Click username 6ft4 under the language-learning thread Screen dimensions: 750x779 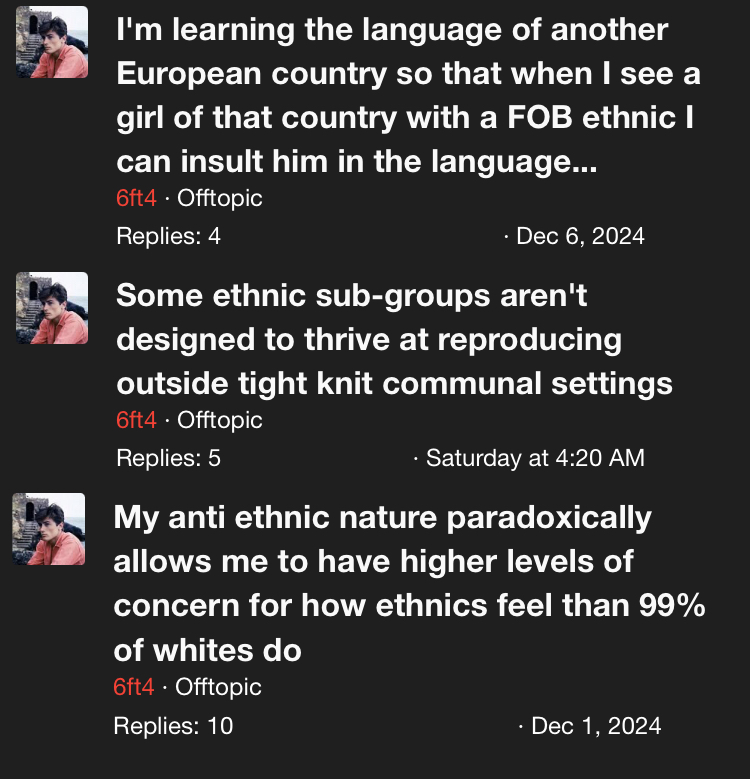[136, 198]
